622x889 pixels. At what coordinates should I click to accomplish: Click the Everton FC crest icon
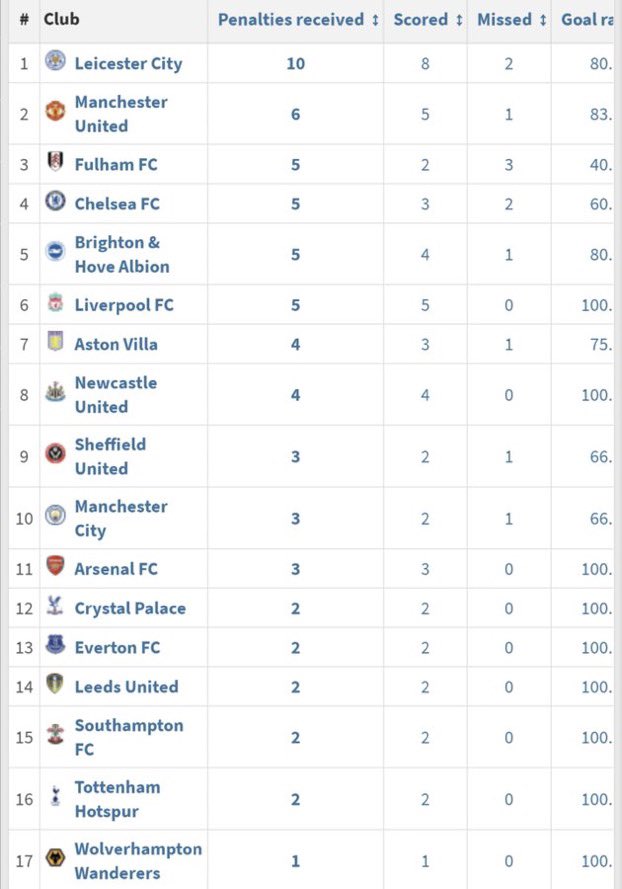[x=55, y=646]
